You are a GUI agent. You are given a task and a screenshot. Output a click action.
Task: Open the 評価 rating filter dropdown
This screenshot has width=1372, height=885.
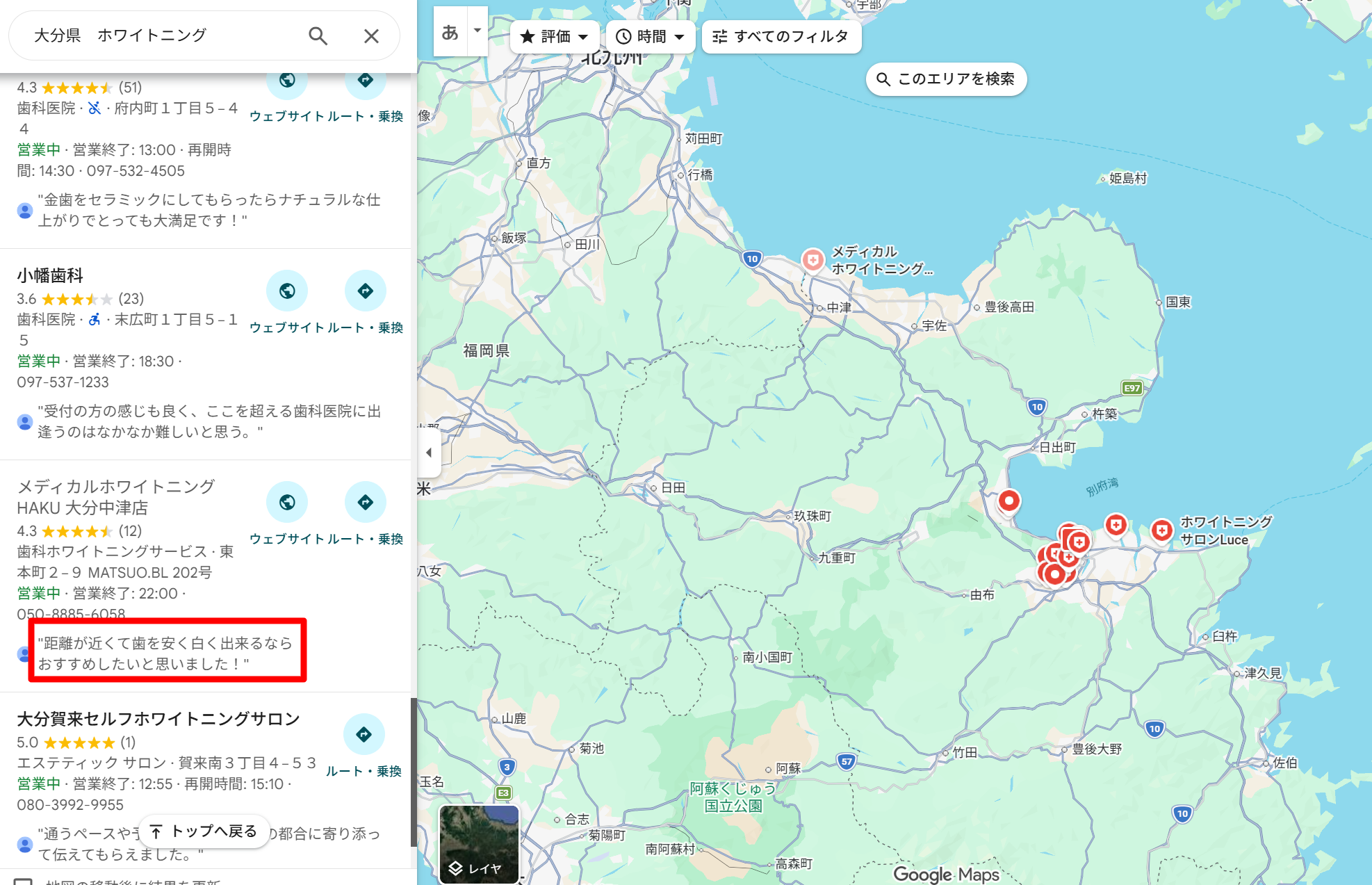[x=555, y=36]
